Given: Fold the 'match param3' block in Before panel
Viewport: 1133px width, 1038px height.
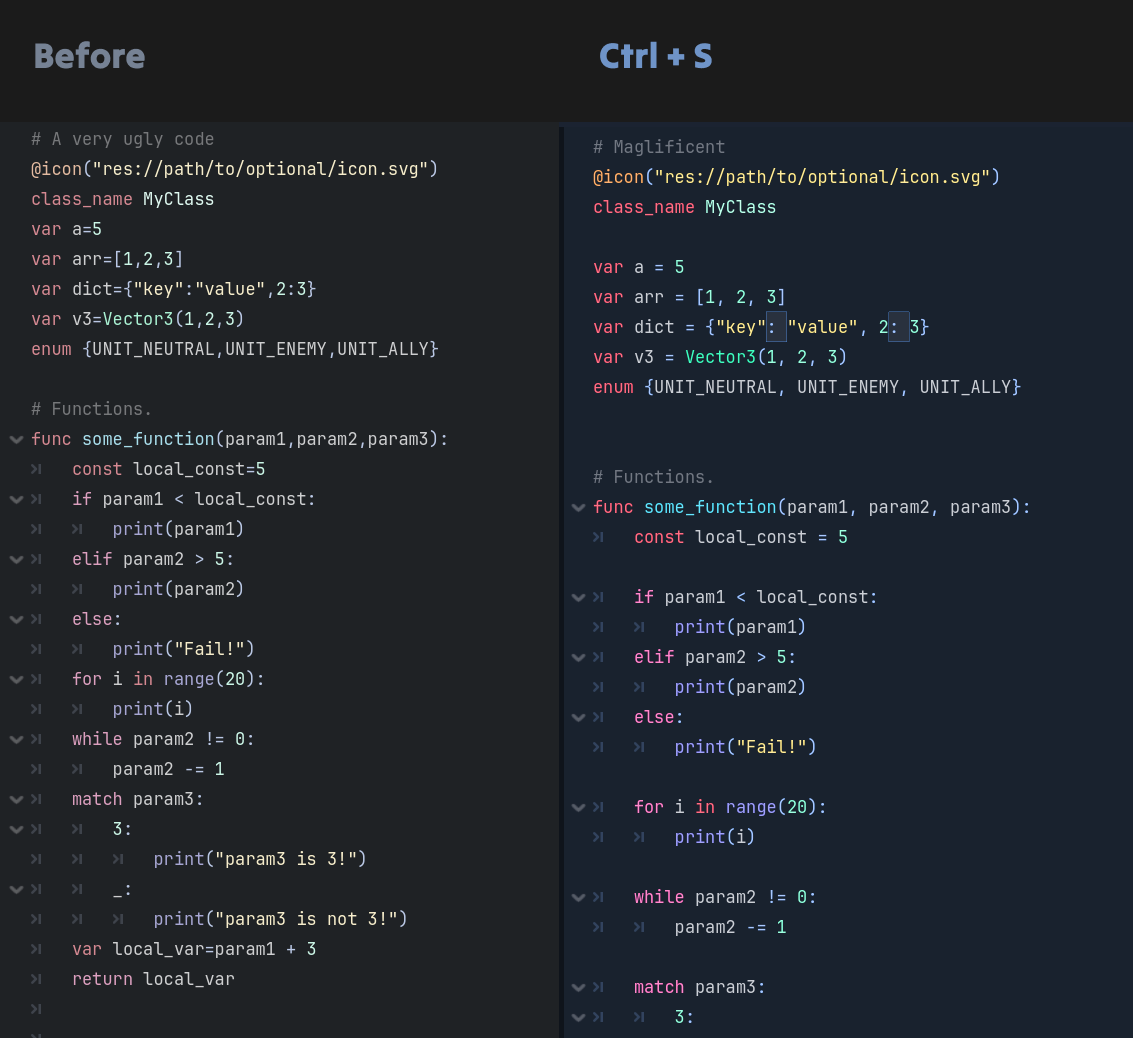Looking at the screenshot, I should point(16,799).
